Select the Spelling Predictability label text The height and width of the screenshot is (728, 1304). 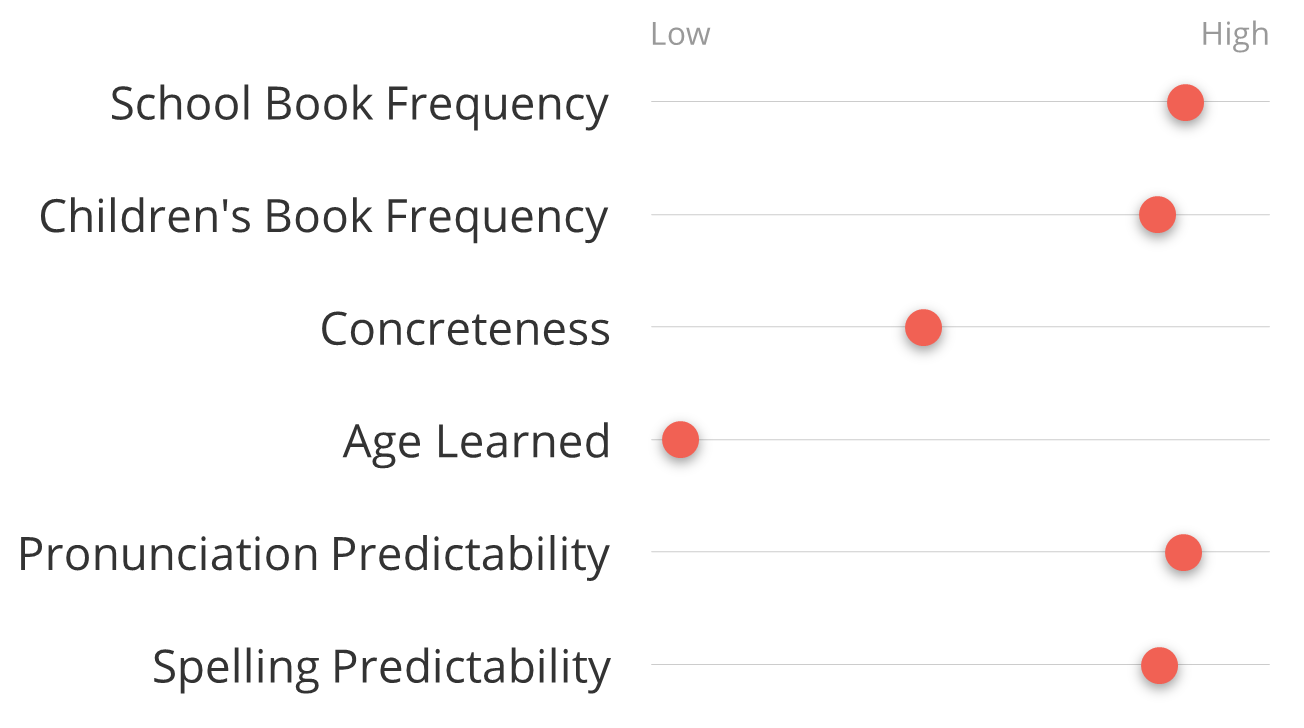pos(381,667)
